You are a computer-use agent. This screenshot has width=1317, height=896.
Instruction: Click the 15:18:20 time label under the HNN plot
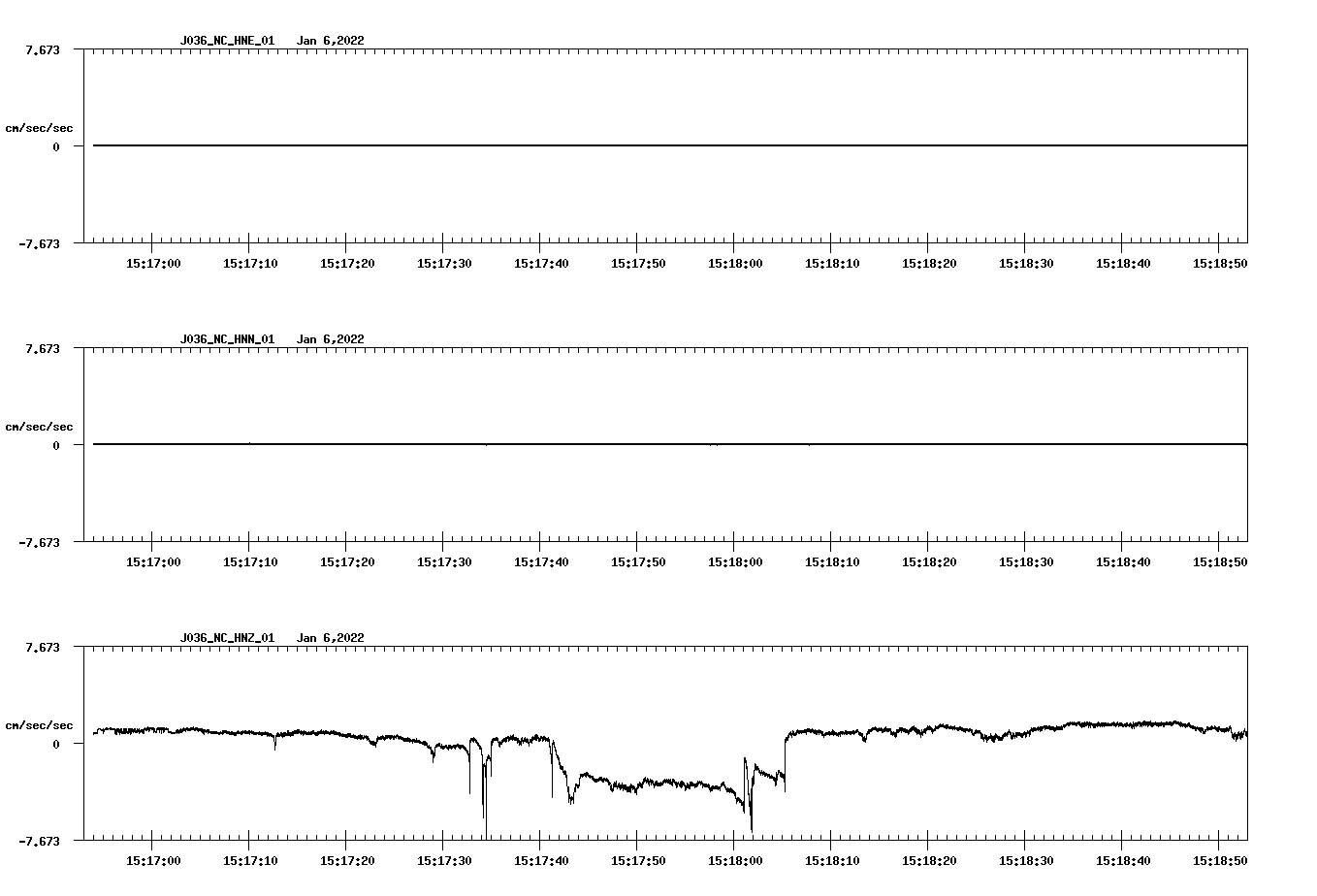tap(929, 561)
